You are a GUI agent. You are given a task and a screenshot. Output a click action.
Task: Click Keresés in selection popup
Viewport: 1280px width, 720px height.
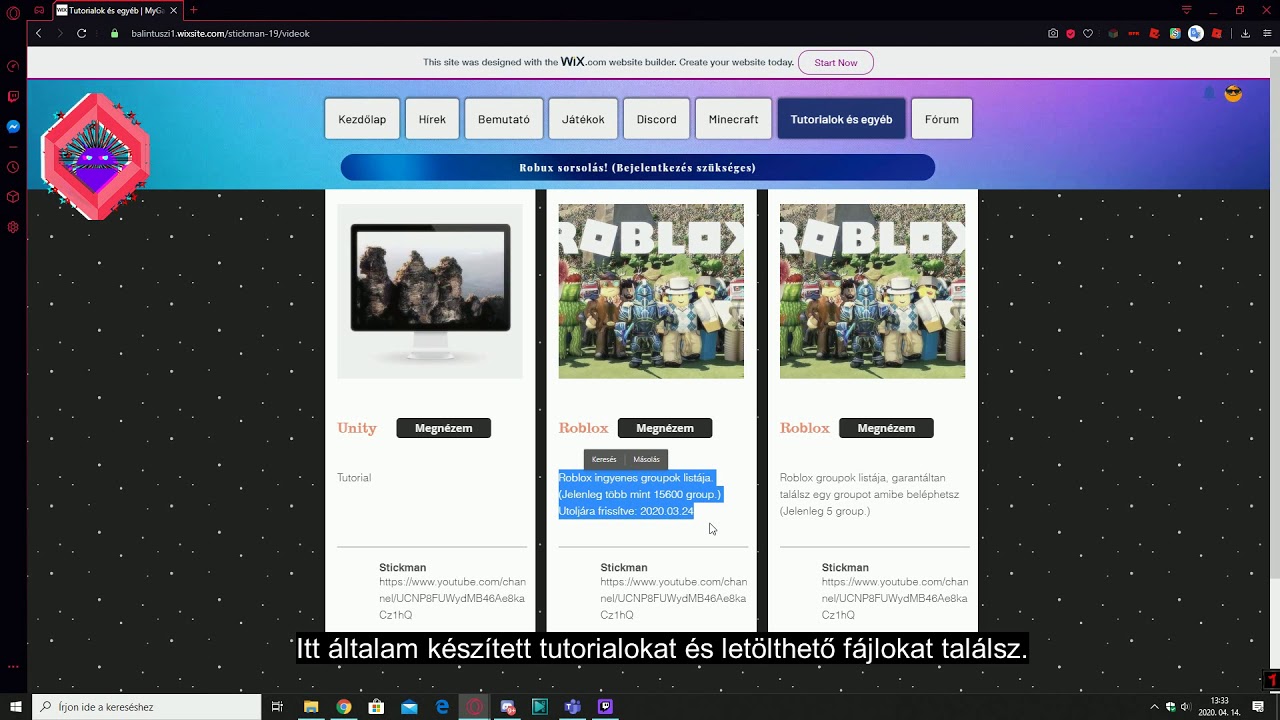(604, 460)
